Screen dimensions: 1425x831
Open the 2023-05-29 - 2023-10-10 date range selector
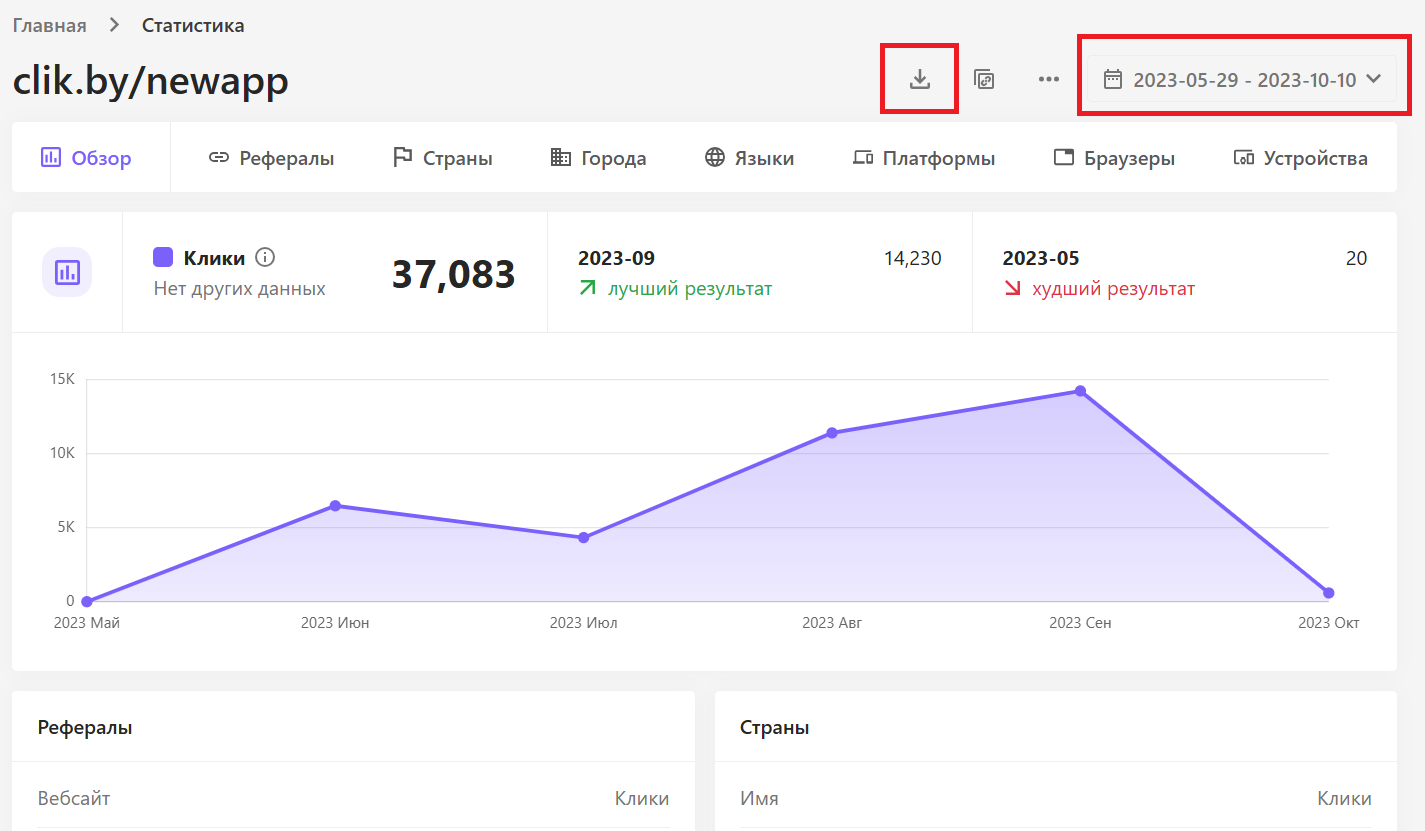click(1243, 80)
